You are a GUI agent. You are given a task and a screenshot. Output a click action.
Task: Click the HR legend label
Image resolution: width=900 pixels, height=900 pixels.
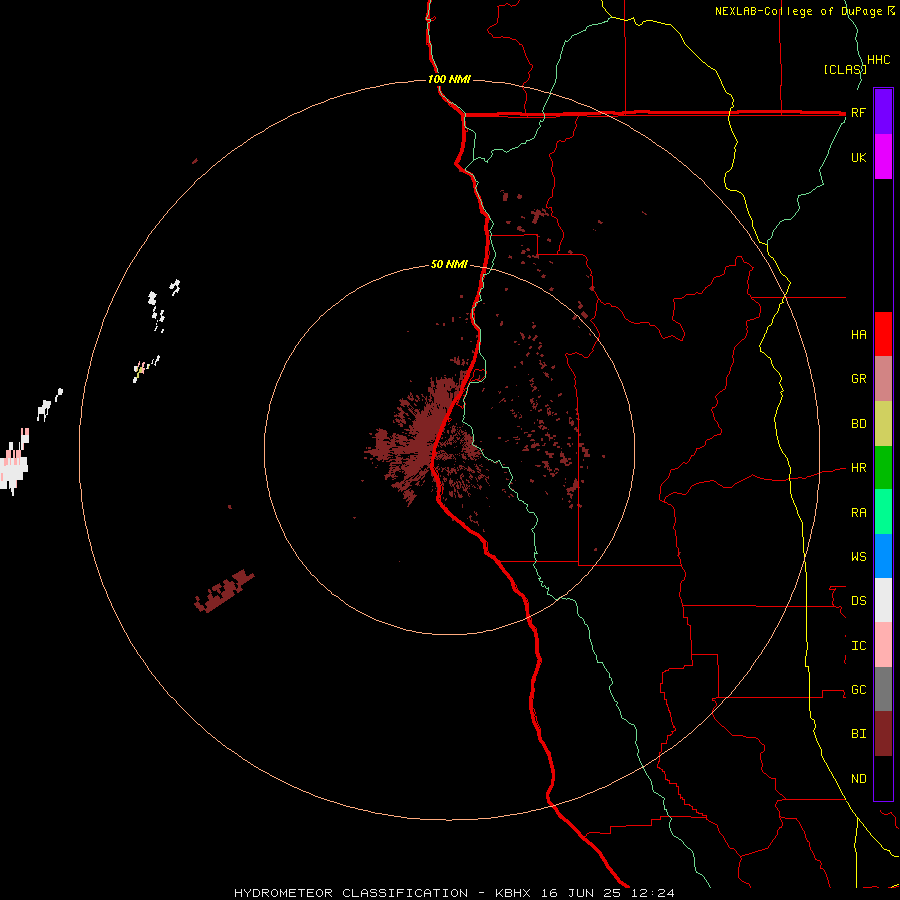(x=858, y=468)
